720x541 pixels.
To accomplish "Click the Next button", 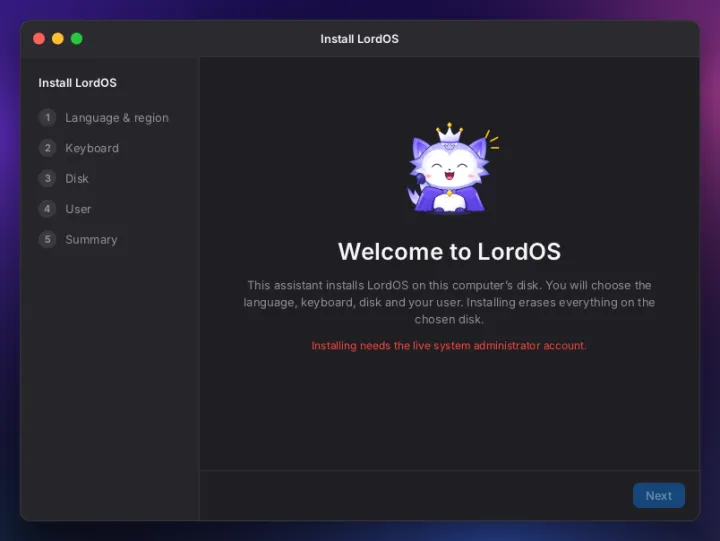I will 658,496.
